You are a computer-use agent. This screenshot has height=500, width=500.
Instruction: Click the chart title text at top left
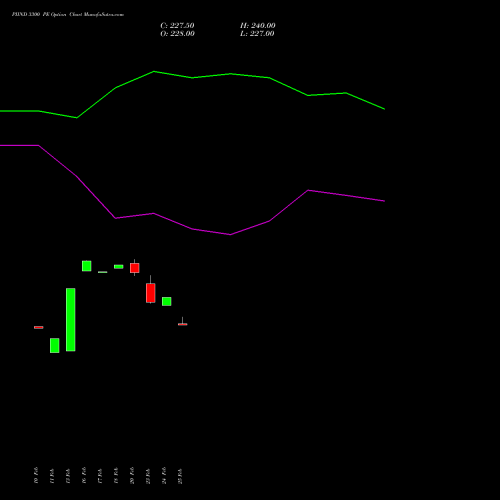68,15
